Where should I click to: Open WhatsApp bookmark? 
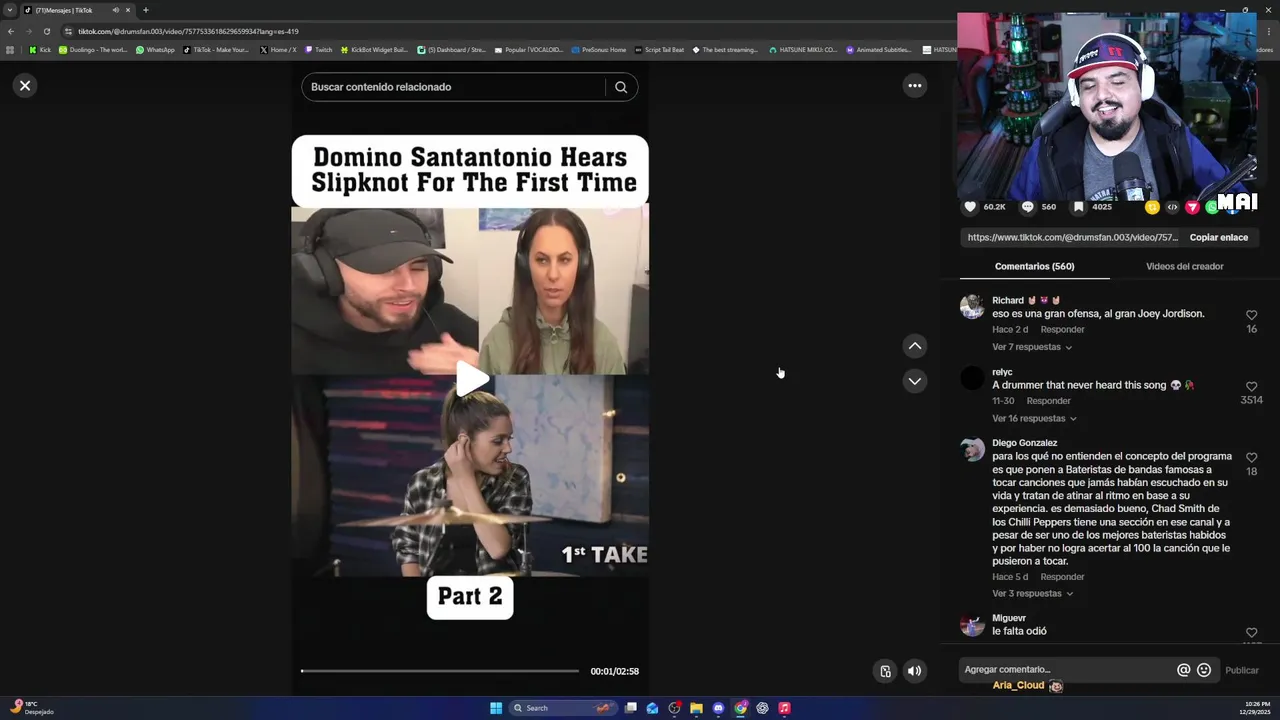155,49
